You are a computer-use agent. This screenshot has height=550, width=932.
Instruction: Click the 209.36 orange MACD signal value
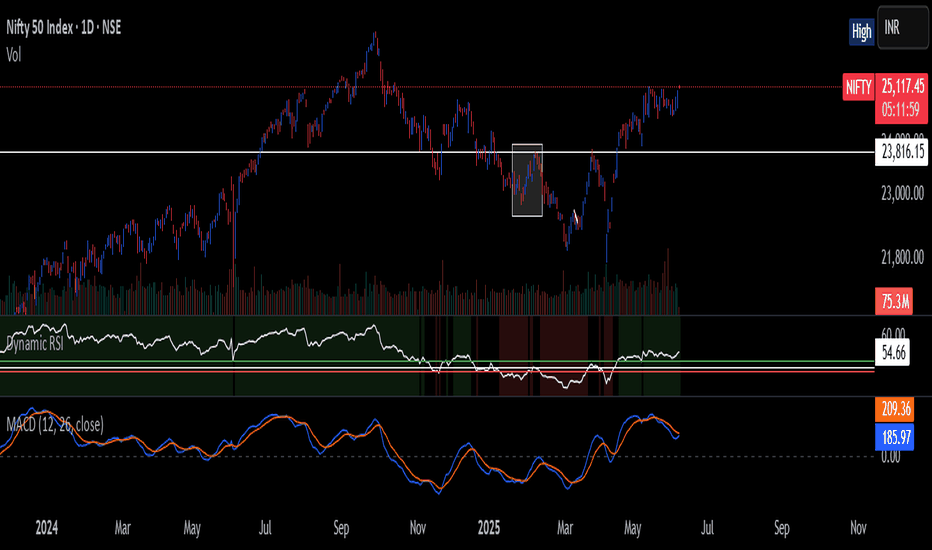tap(895, 409)
